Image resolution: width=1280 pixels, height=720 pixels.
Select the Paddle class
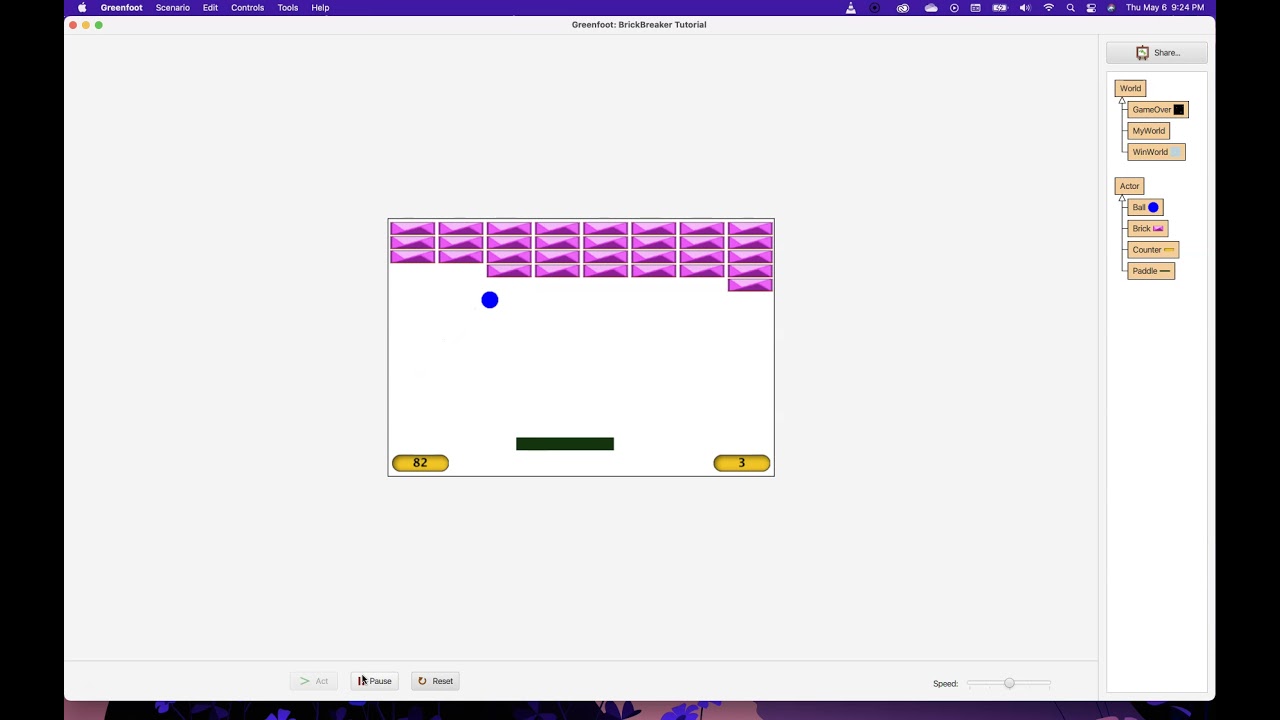click(x=1151, y=271)
